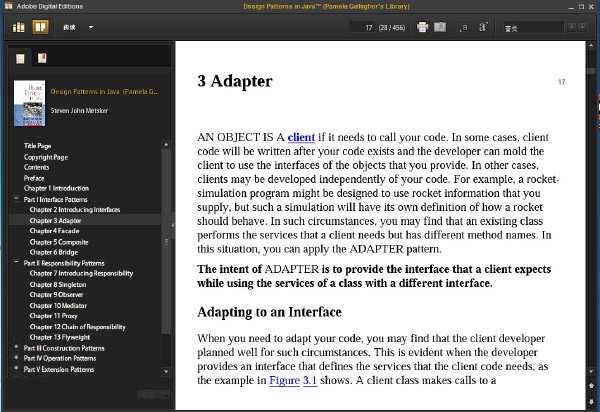
Task: Go to previous page arrow at bottom right
Action: [x=591, y=386]
